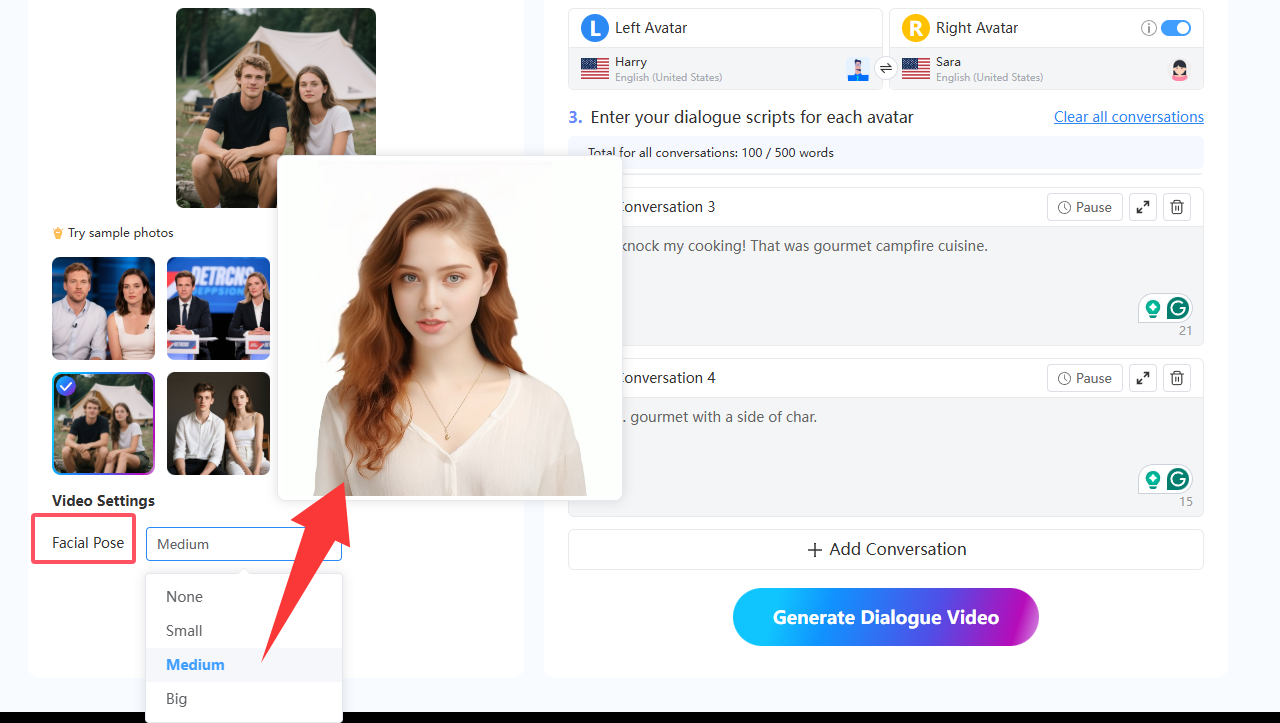Click Clear all conversations link
The image size is (1280, 723).
1128,116
